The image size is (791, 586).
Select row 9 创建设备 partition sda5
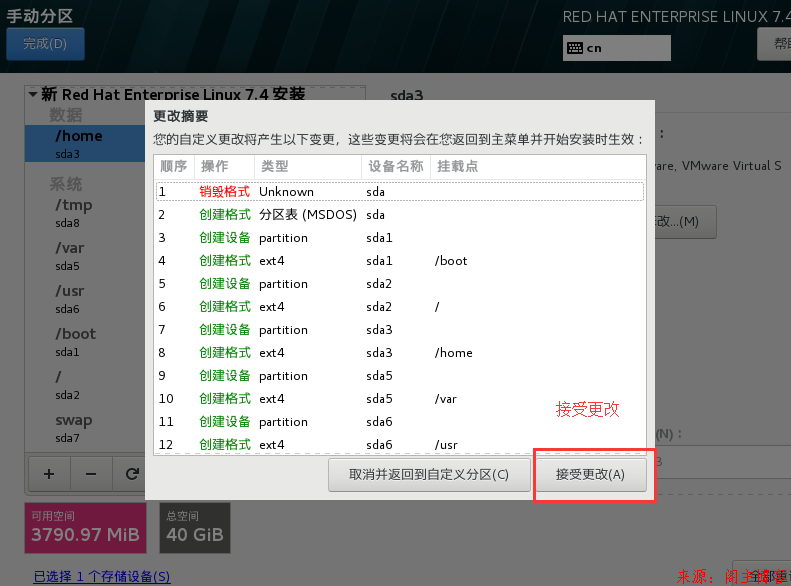tap(400, 376)
